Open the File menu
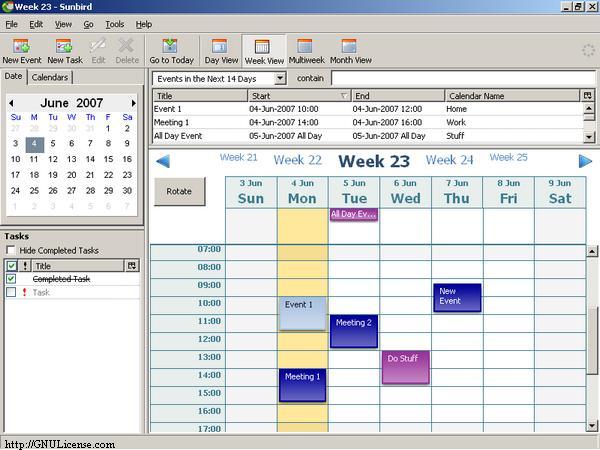This screenshot has height=450, width=600. click(11, 24)
